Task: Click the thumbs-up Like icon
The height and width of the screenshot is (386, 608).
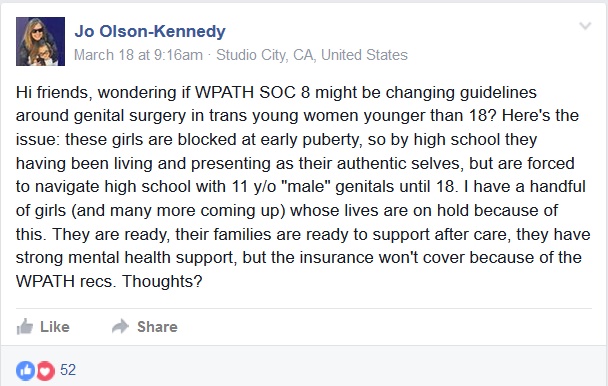Action: tap(25, 327)
